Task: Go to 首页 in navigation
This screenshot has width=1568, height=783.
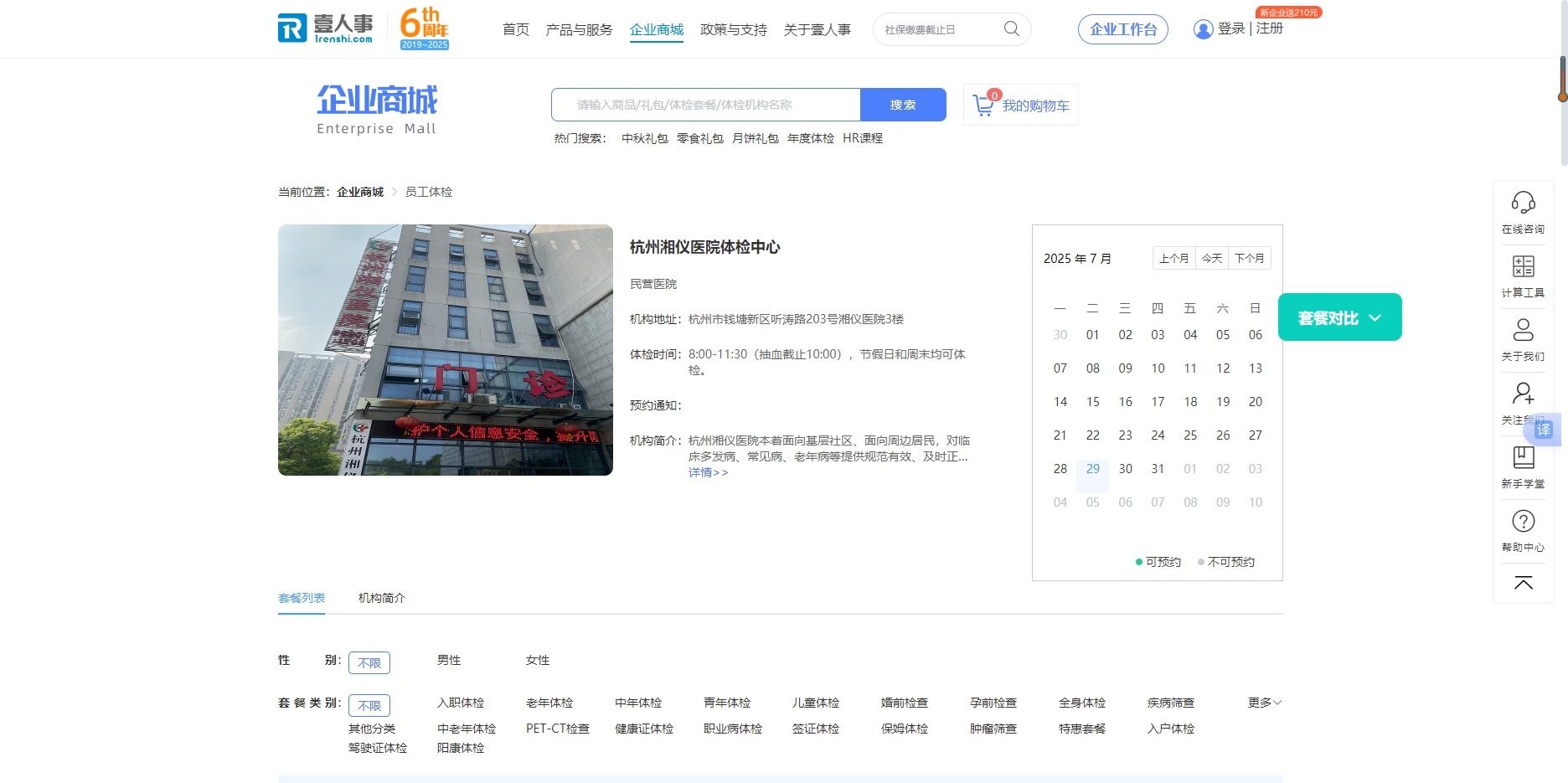Action: point(516,29)
